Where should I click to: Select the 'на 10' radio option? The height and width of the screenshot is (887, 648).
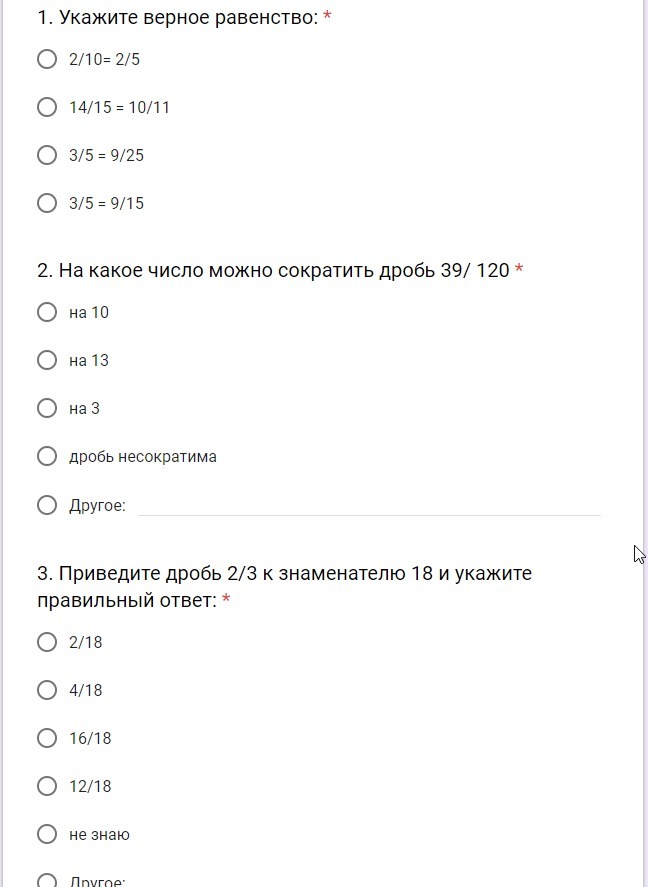pyautogui.click(x=47, y=312)
